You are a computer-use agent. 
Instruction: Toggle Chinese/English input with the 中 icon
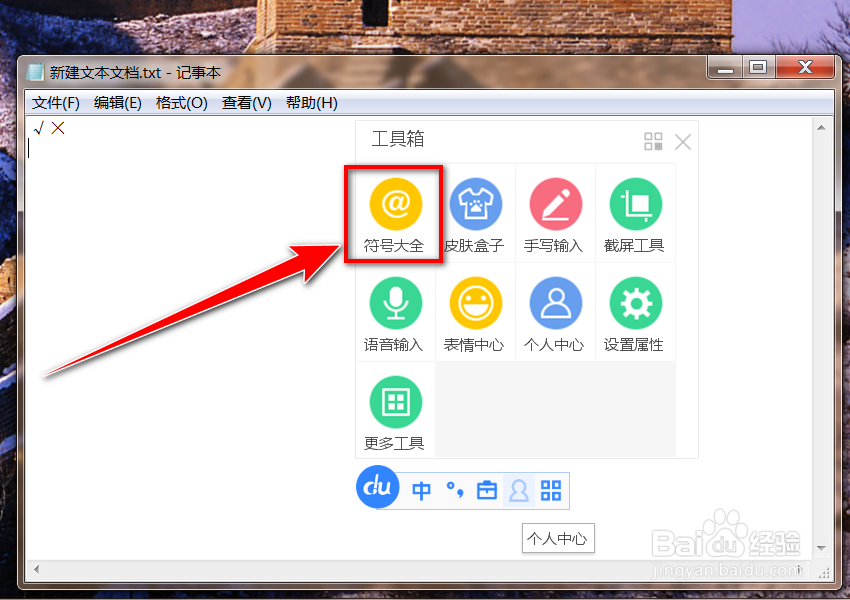(421, 490)
